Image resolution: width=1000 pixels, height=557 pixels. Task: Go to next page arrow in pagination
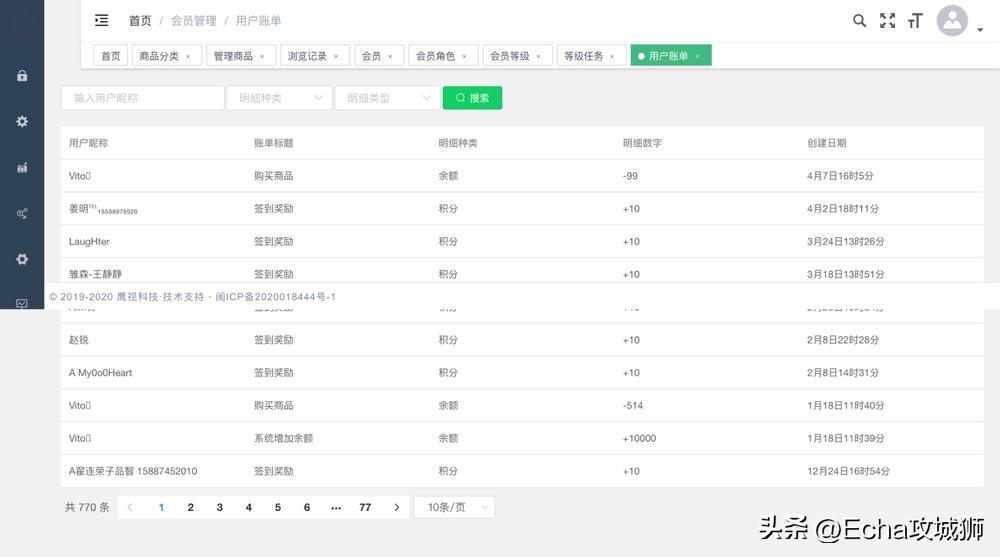[x=397, y=507]
